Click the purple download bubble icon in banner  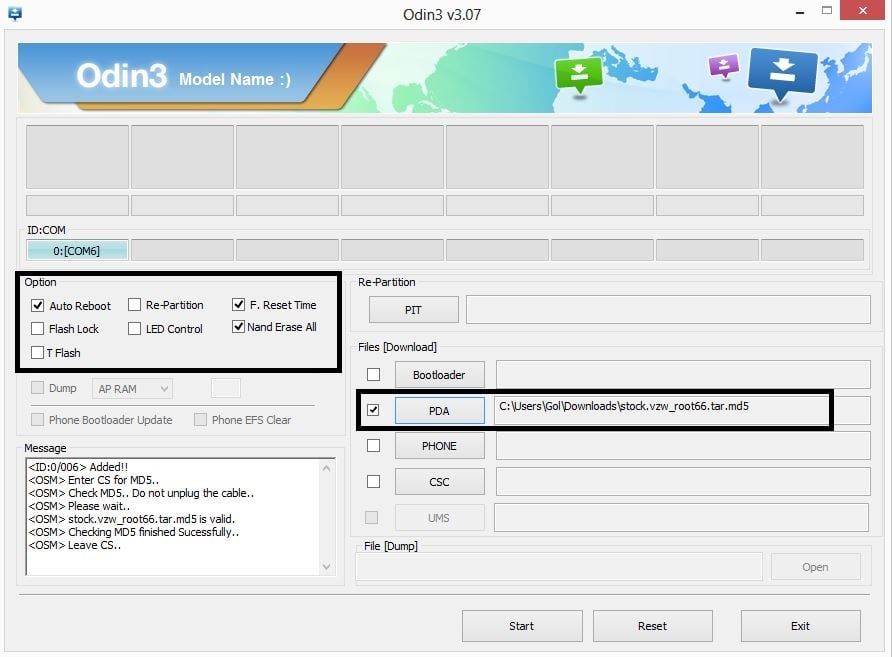[723, 67]
